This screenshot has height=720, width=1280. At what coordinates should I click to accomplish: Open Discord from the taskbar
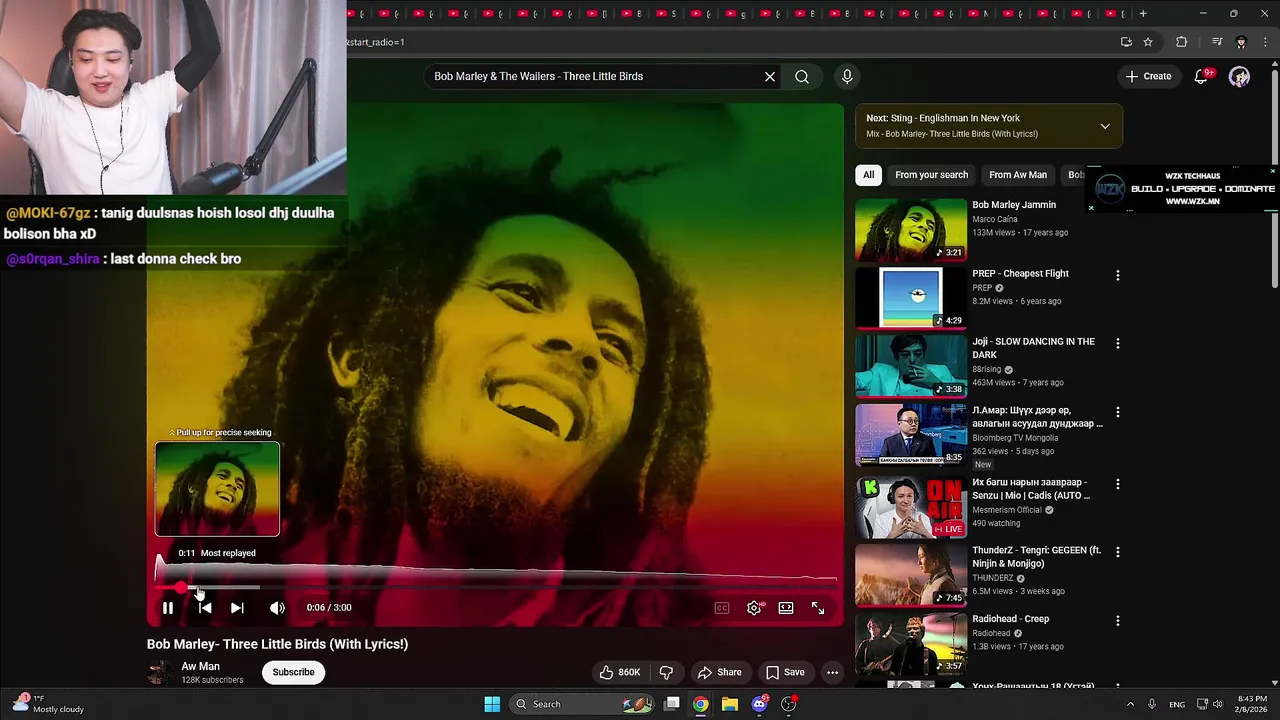click(x=760, y=704)
